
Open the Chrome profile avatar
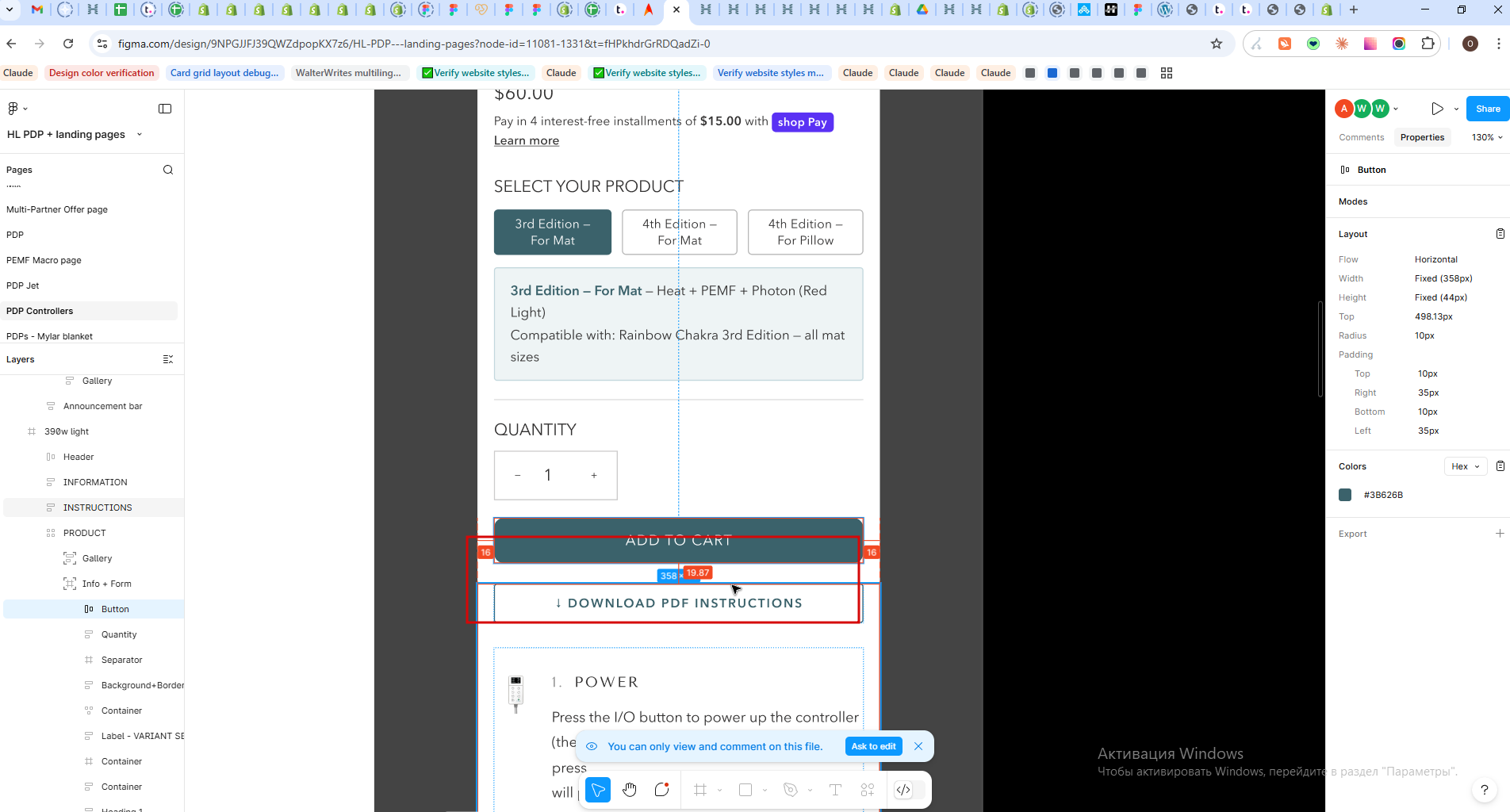(x=1470, y=44)
